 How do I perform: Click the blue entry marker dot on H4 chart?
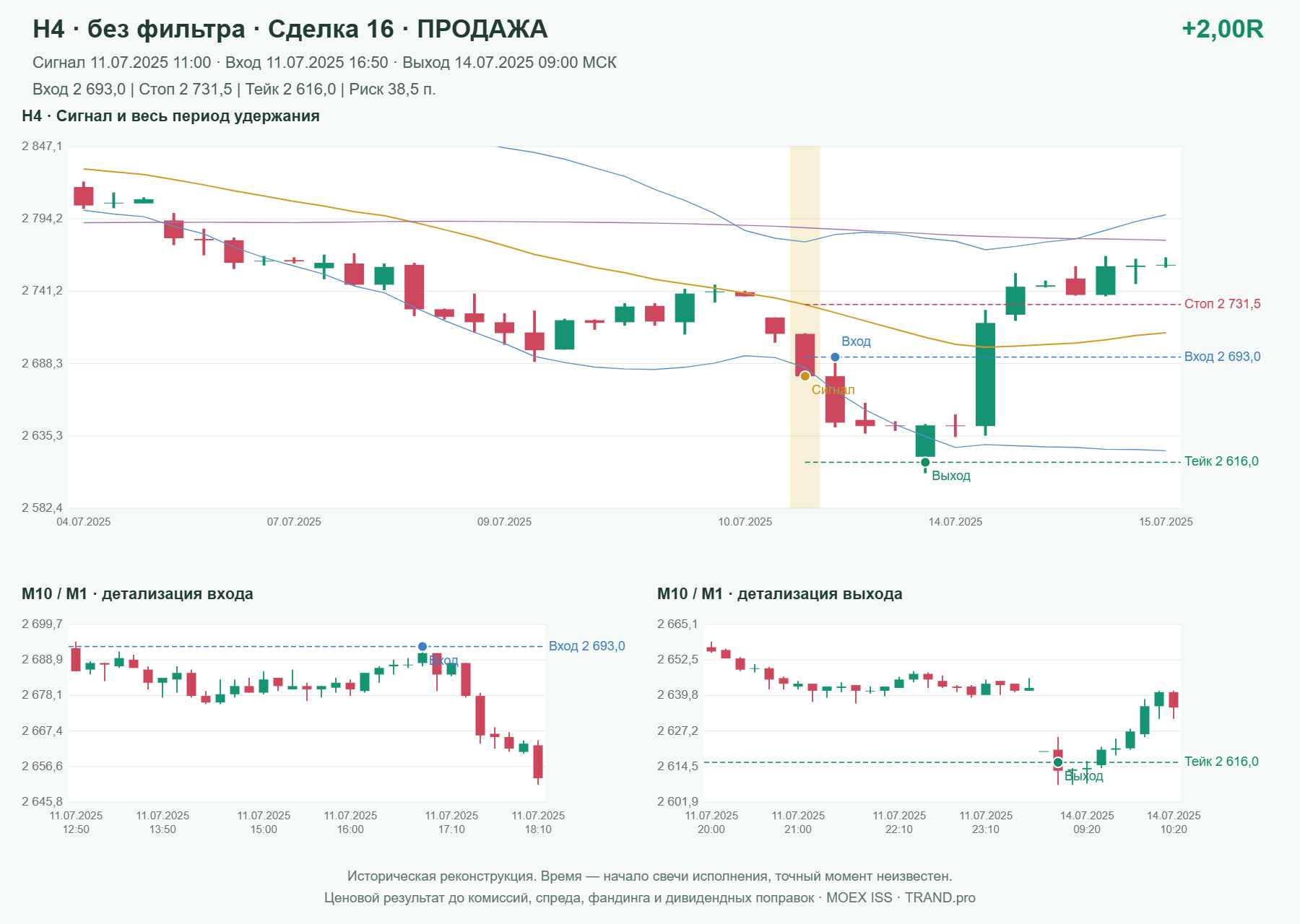point(835,357)
